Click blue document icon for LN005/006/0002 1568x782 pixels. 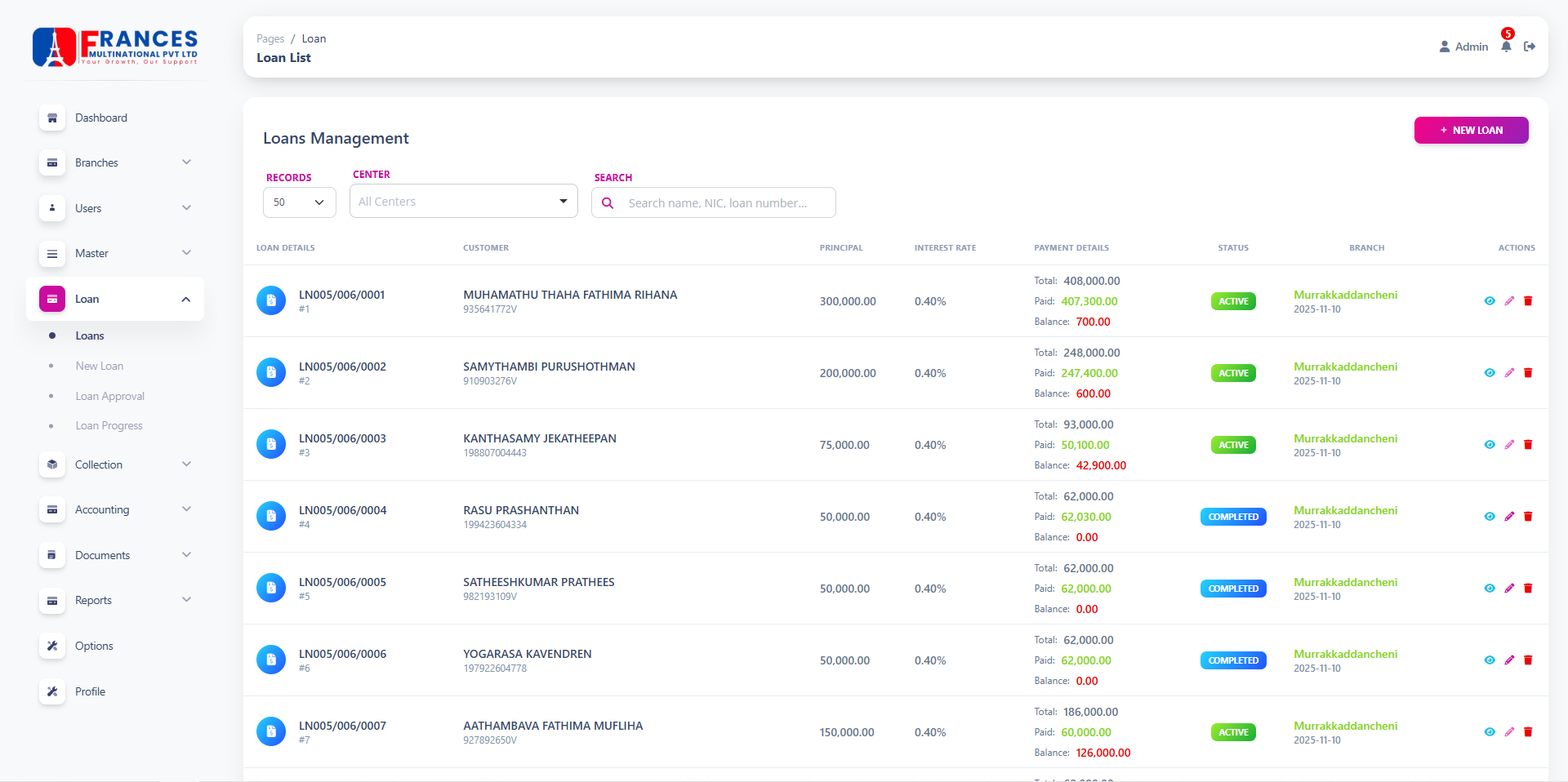271,373
